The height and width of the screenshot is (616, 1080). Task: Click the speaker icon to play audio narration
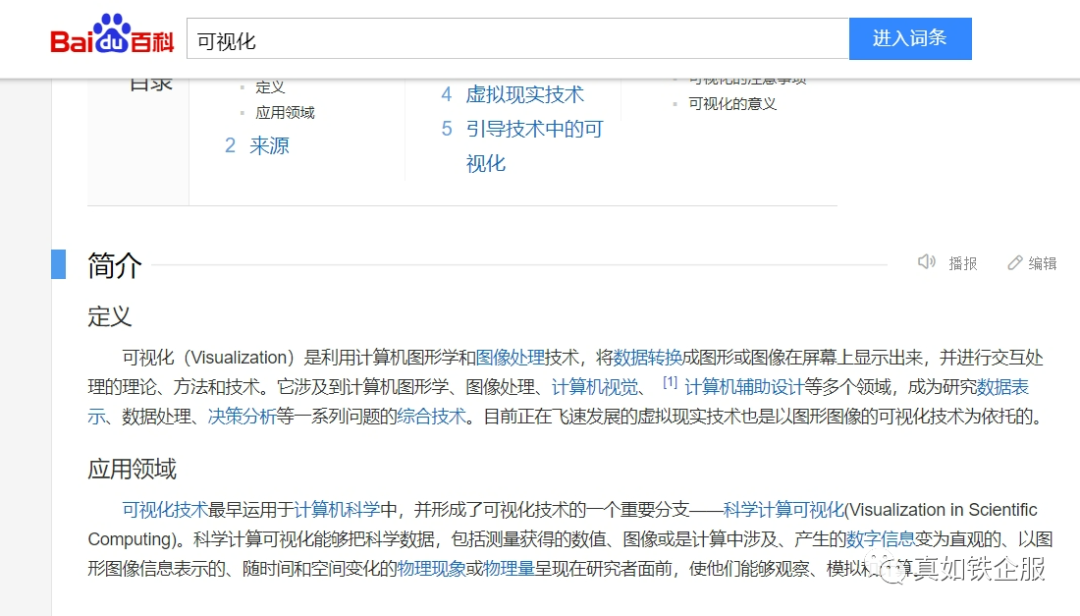(x=926, y=263)
